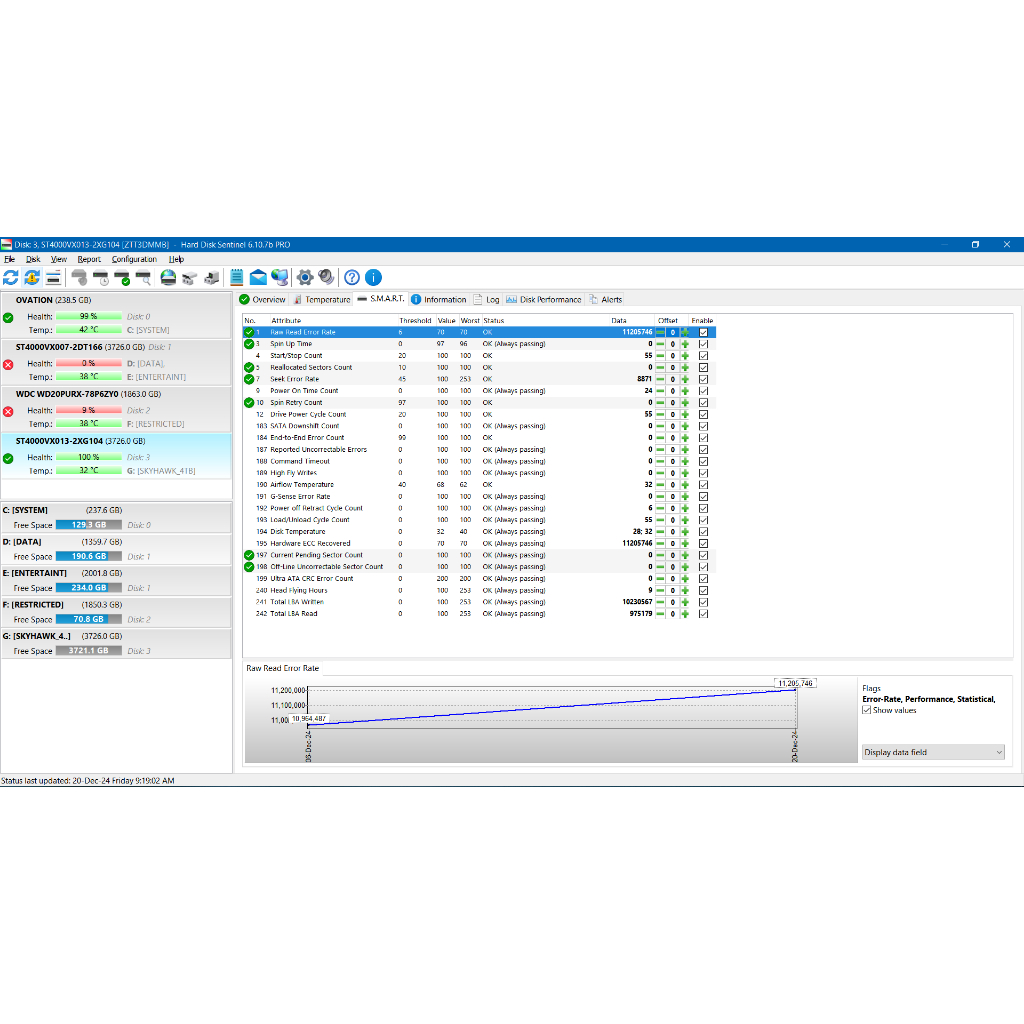Click the red X status icon of ST4000VX007-2DT166

click(x=8, y=364)
